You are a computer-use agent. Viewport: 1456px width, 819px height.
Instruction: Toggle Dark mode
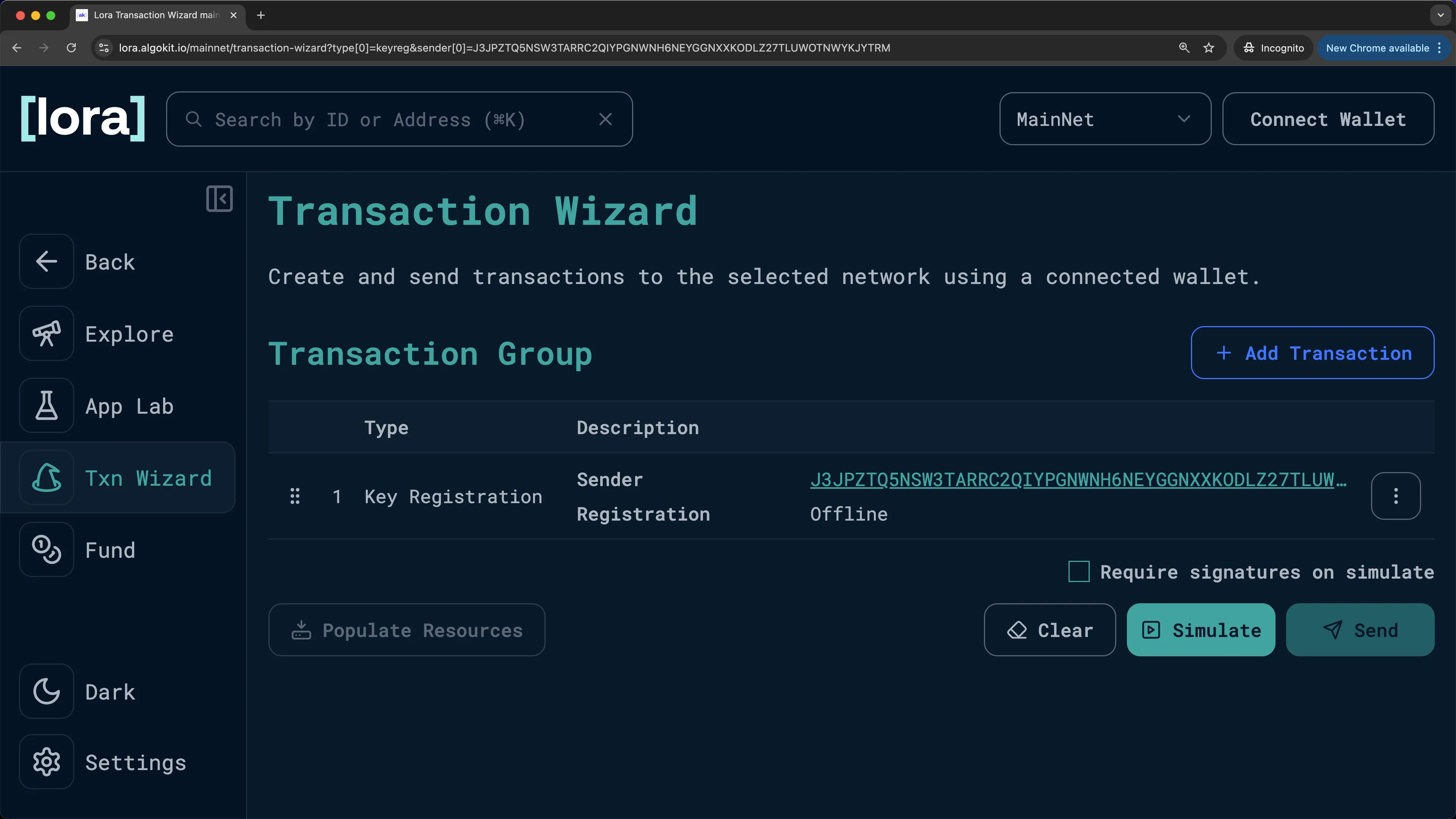[x=46, y=691]
